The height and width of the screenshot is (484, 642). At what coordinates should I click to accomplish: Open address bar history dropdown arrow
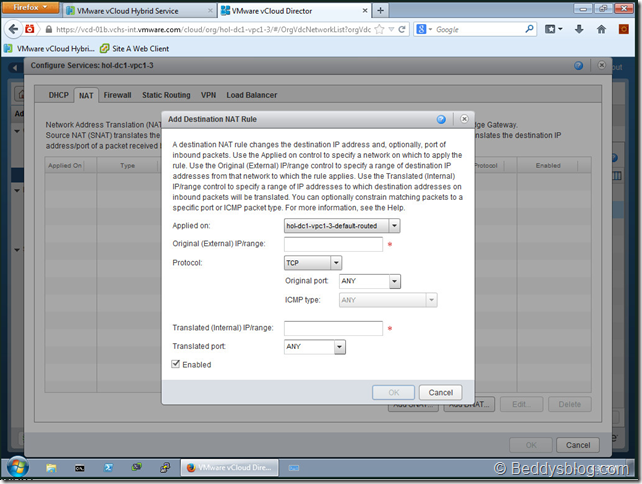(x=391, y=29)
